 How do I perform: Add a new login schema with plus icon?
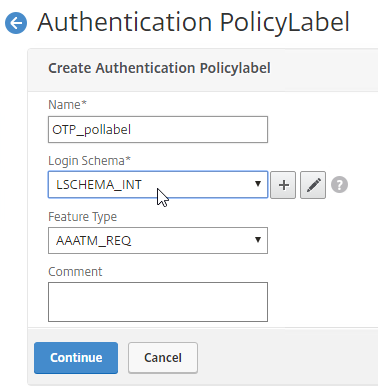[x=283, y=185]
